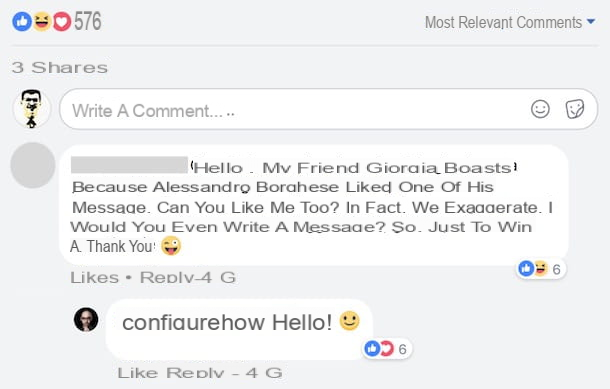Click the red heart Love reaction icon
This screenshot has width=610, height=389.
(x=61, y=21)
